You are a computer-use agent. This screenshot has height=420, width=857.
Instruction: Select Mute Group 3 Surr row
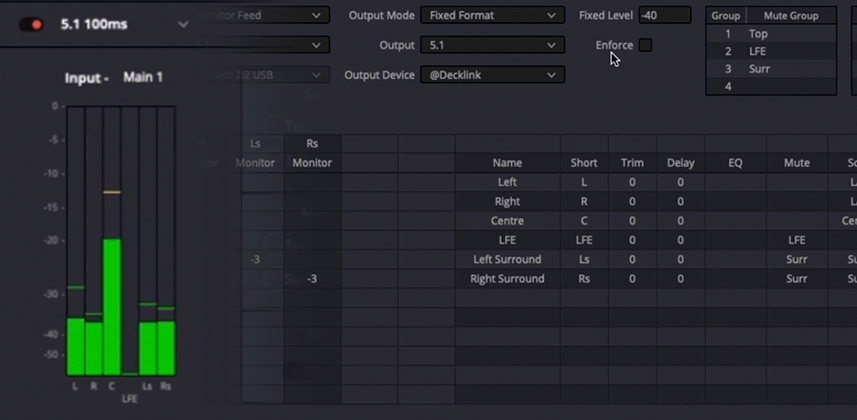[x=771, y=69]
